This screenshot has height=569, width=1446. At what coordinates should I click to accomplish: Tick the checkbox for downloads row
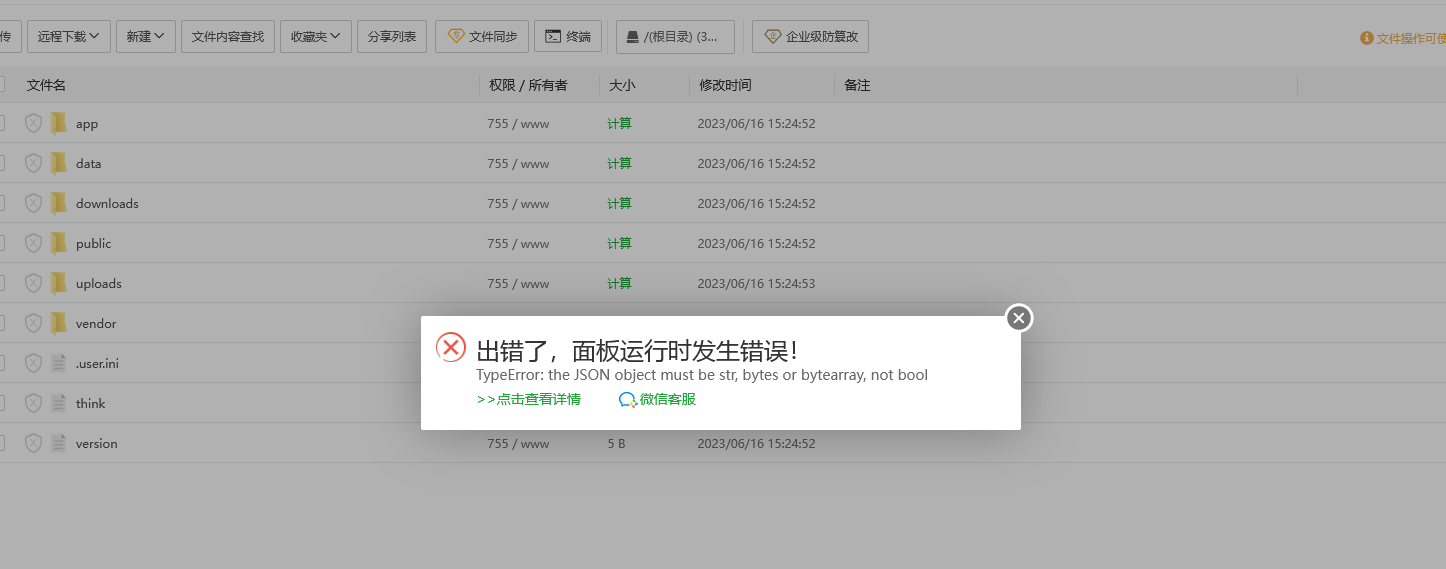click(x=1, y=203)
